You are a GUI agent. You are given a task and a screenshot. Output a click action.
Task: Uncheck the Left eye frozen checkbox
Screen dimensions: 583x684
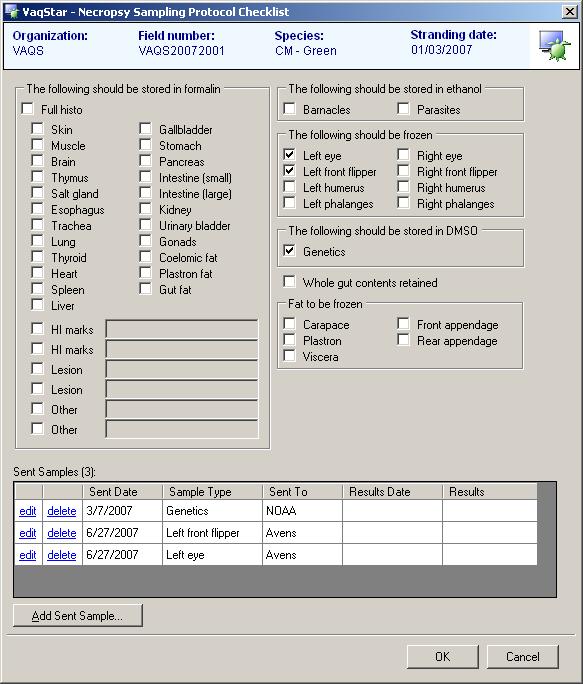pyautogui.click(x=289, y=154)
